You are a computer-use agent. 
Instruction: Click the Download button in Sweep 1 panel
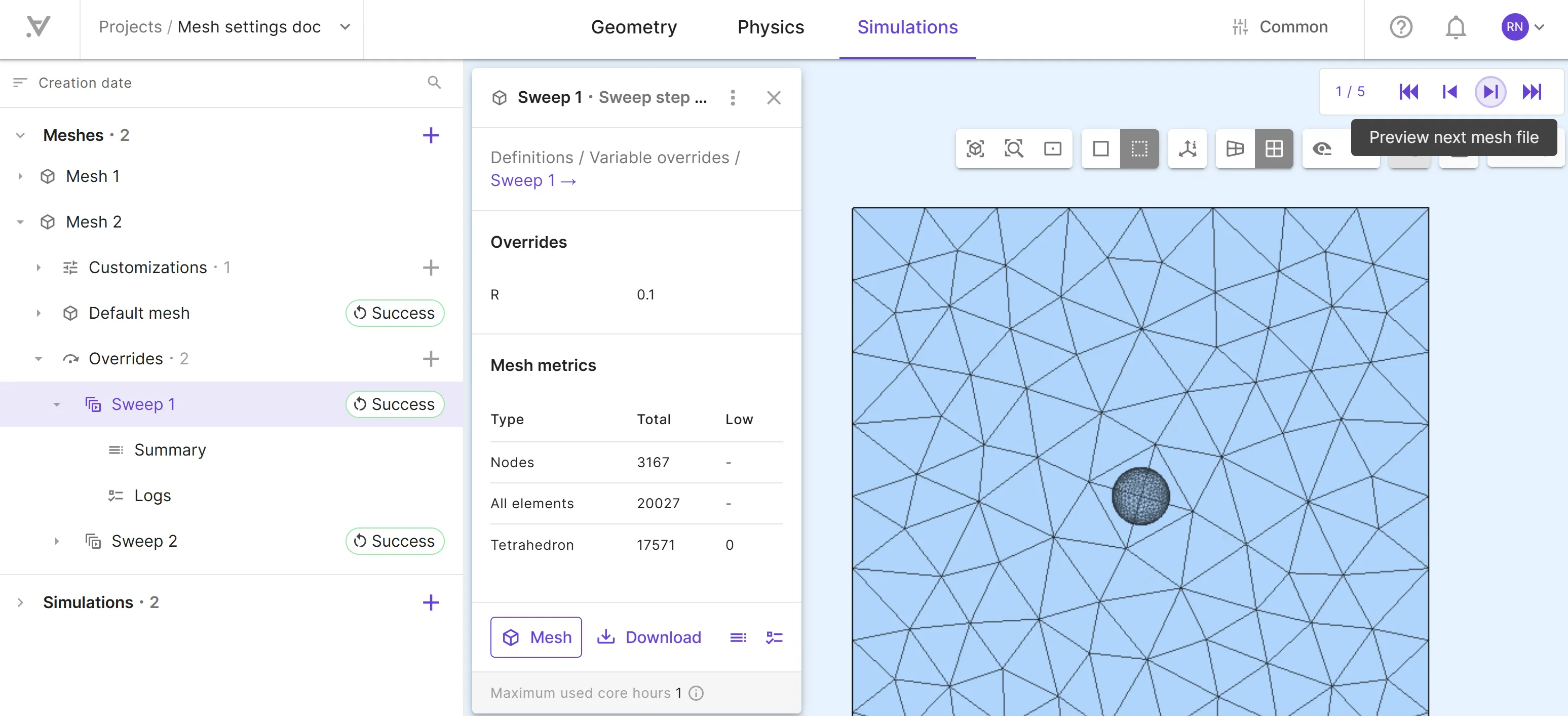tap(649, 637)
